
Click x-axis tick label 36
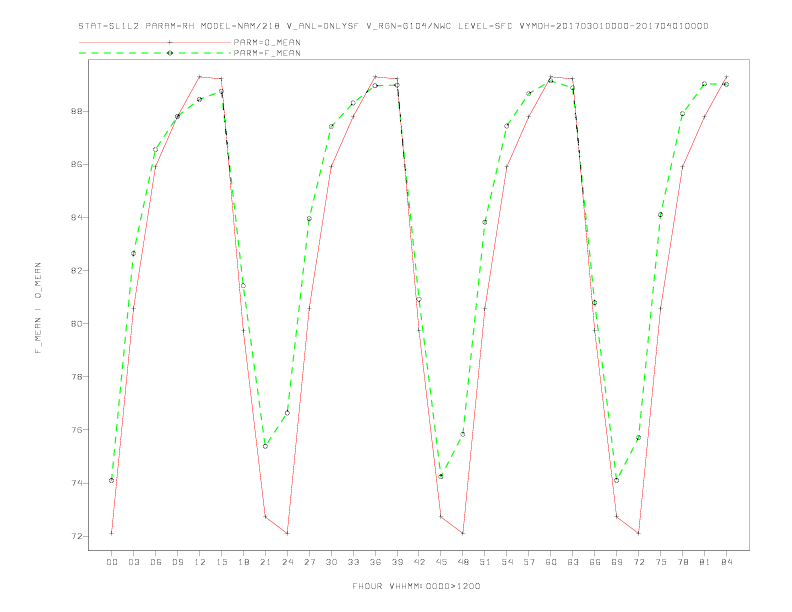coord(375,562)
